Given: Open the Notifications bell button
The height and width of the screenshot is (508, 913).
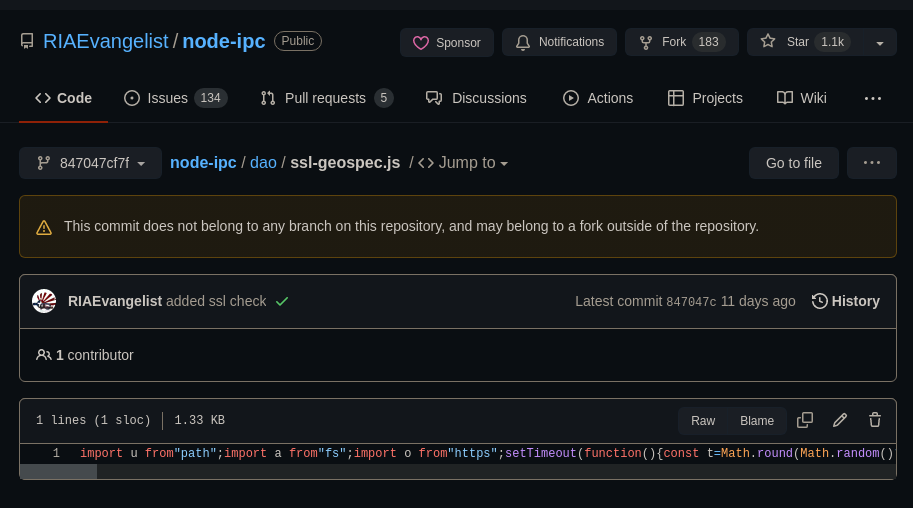Looking at the screenshot, I should tap(559, 42).
